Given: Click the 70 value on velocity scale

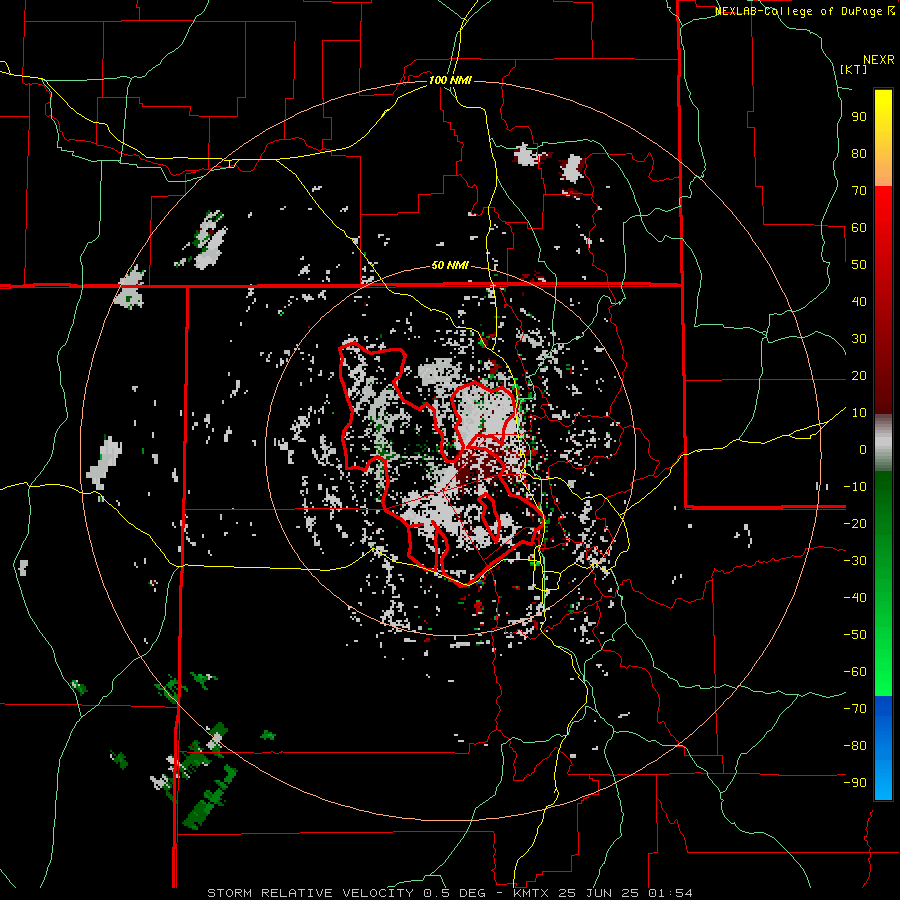Looking at the screenshot, I should pyautogui.click(x=859, y=191).
